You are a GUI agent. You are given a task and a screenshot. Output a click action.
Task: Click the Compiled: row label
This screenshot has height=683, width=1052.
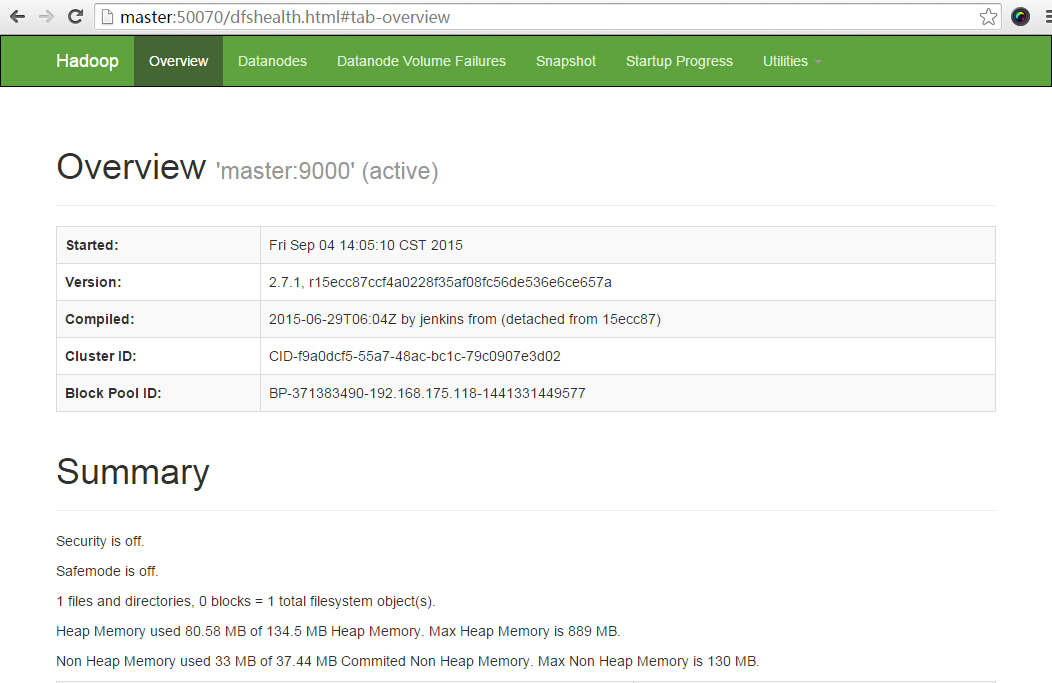99,319
